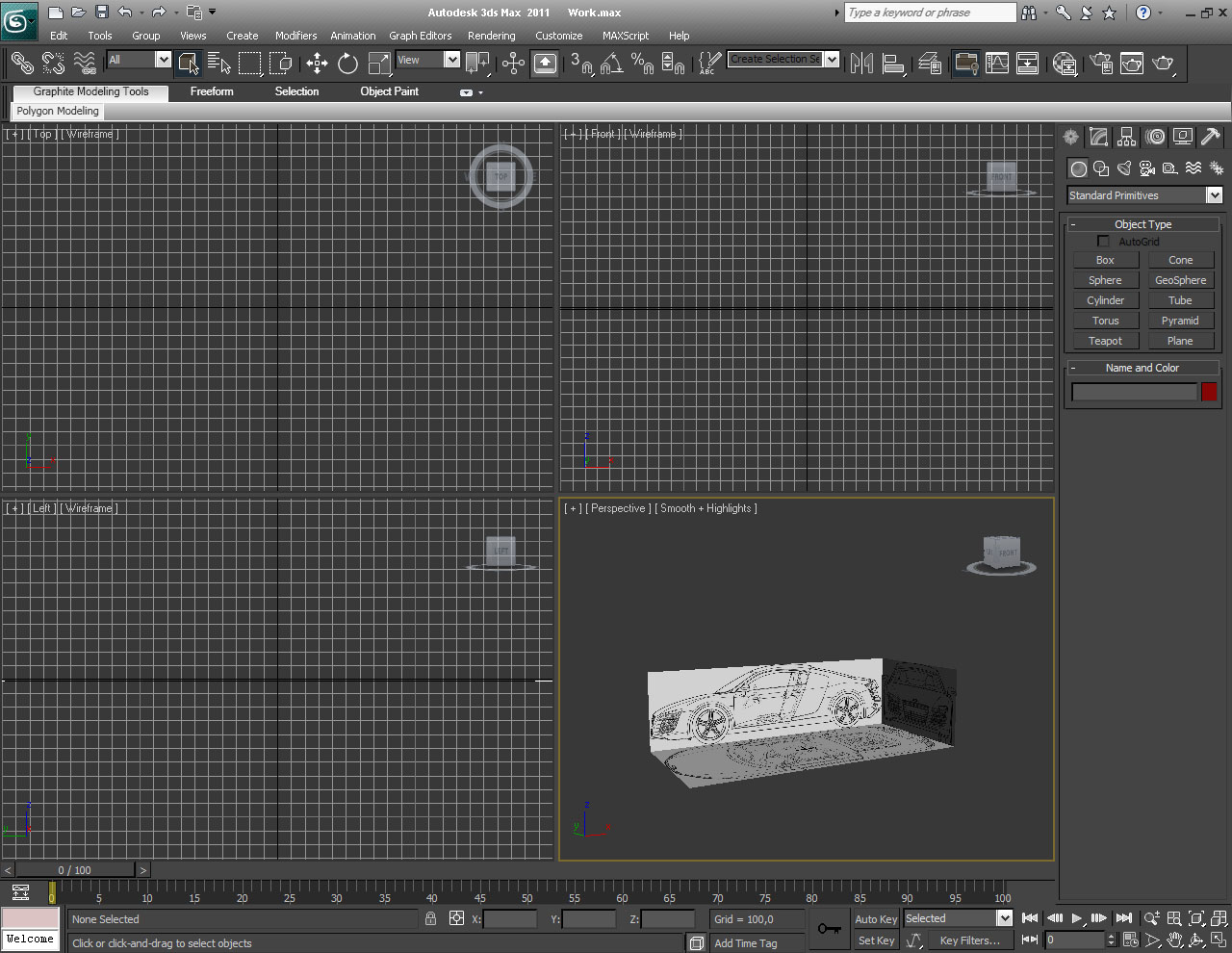Click the Zoom Extents All navigation icon
The image size is (1232, 953).
(1219, 918)
